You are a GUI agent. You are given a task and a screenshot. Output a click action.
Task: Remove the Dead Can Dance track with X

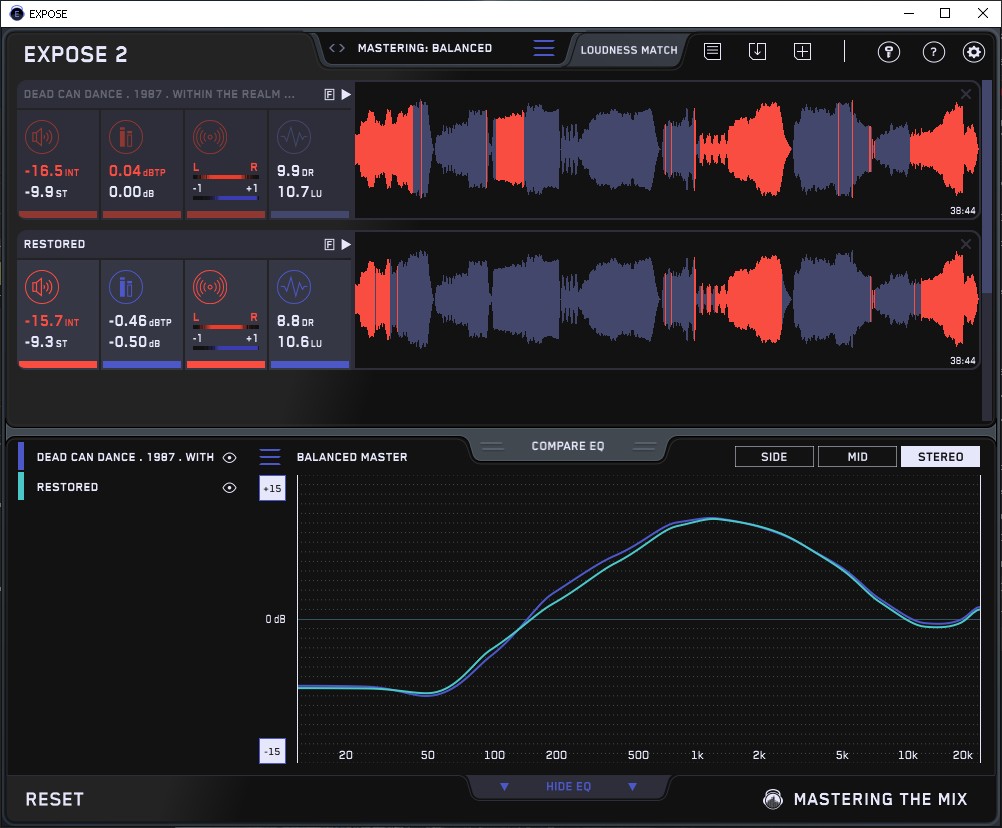(x=966, y=94)
